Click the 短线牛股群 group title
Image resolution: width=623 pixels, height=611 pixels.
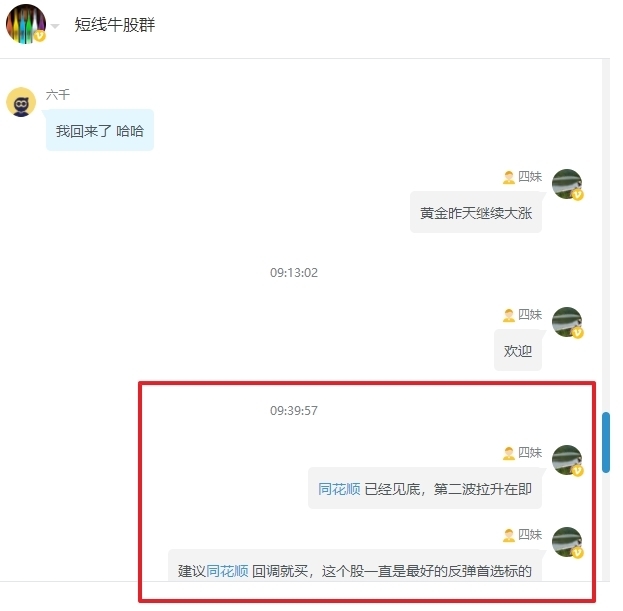tap(115, 25)
